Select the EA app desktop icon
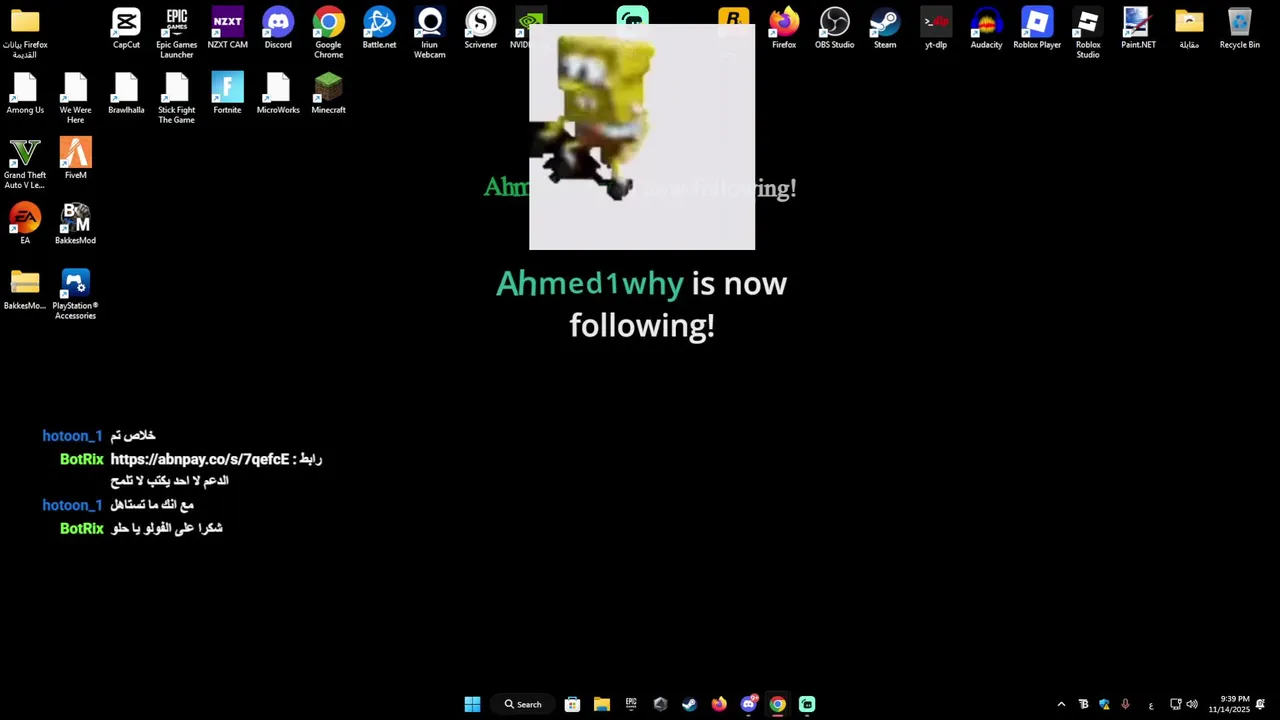Image resolution: width=1280 pixels, height=720 pixels. (25, 224)
